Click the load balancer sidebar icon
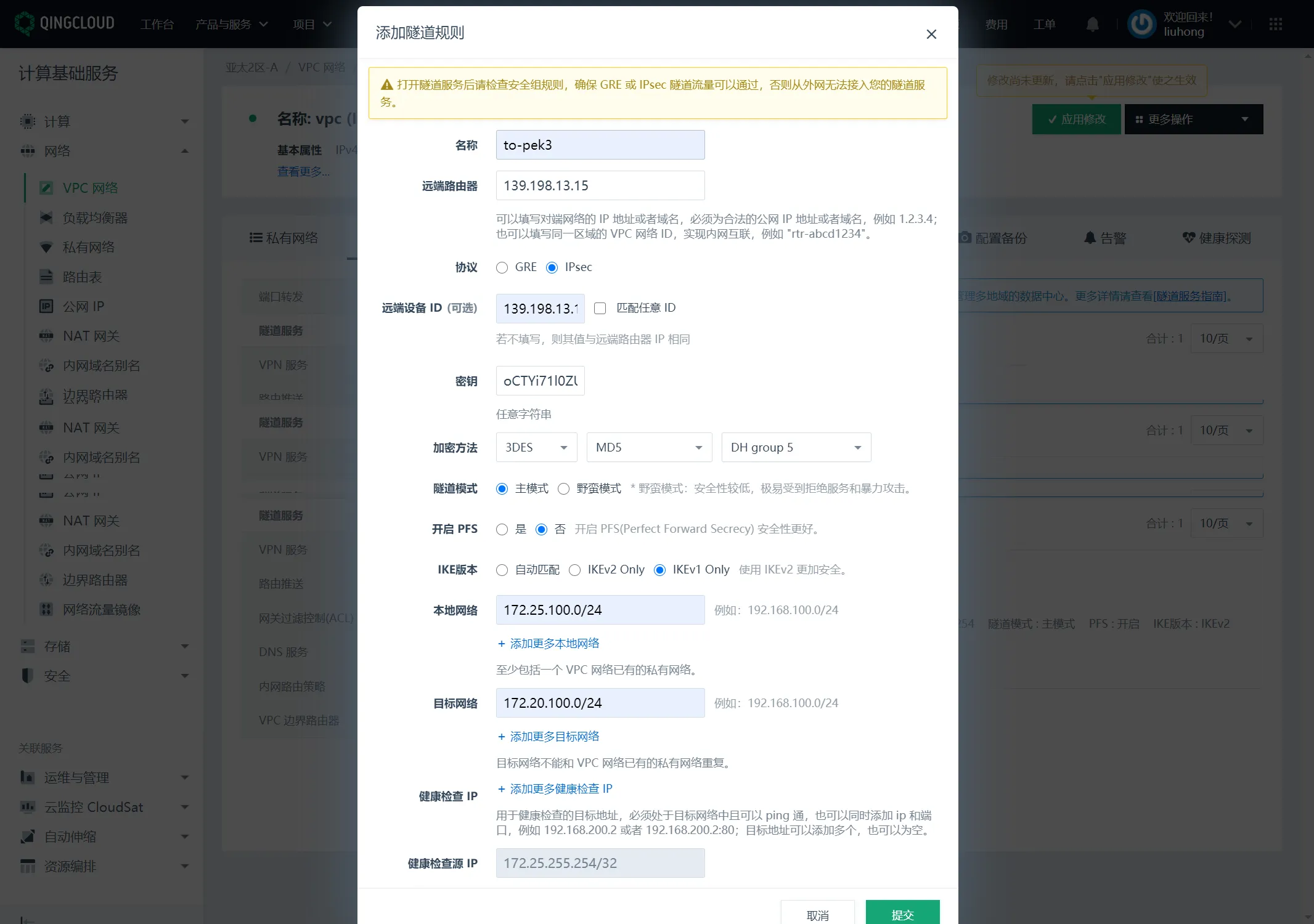The height and width of the screenshot is (924, 1314). pos(46,217)
